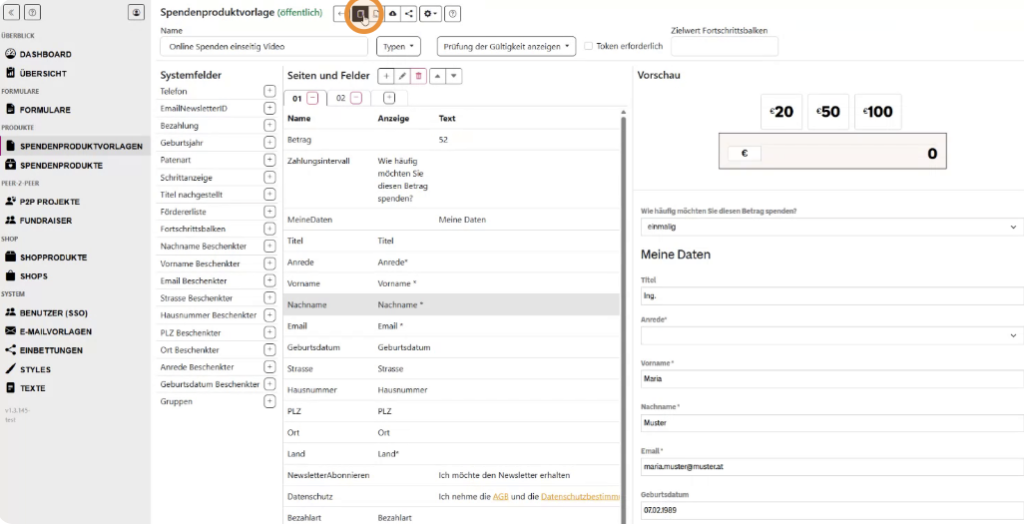Open Übersicht in the sidebar

point(42,73)
